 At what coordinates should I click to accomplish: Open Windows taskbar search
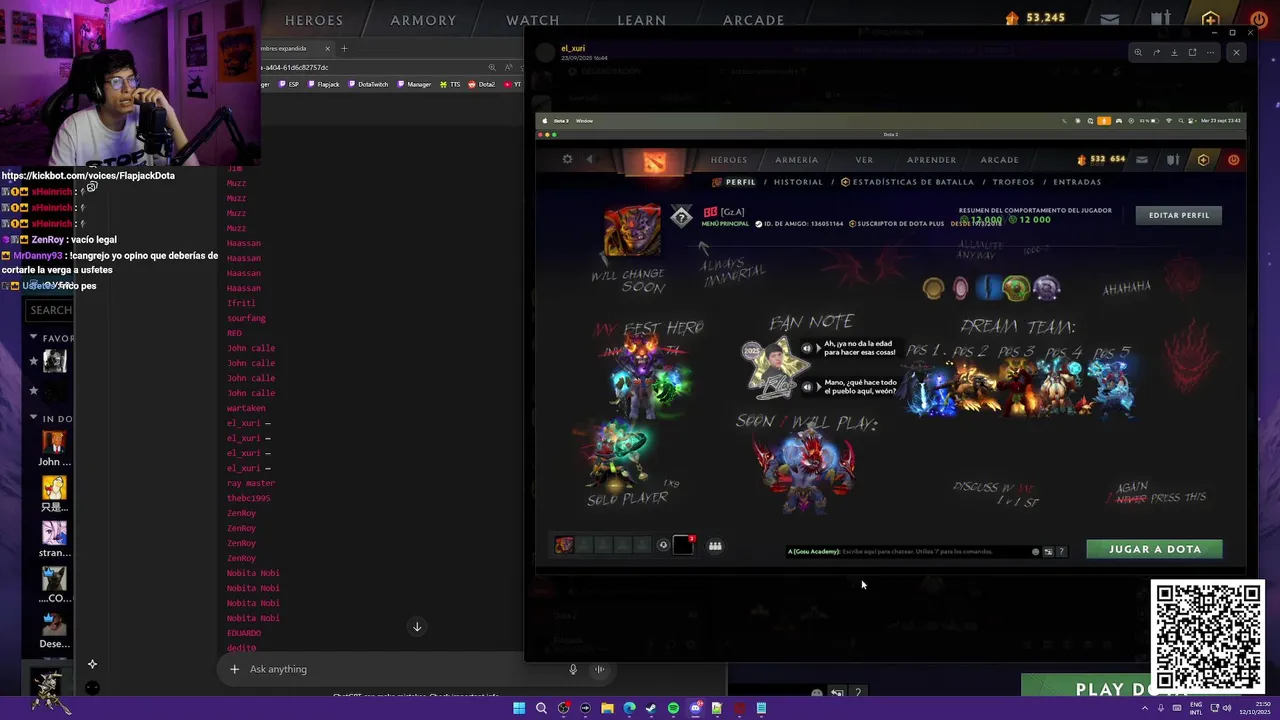click(x=541, y=708)
